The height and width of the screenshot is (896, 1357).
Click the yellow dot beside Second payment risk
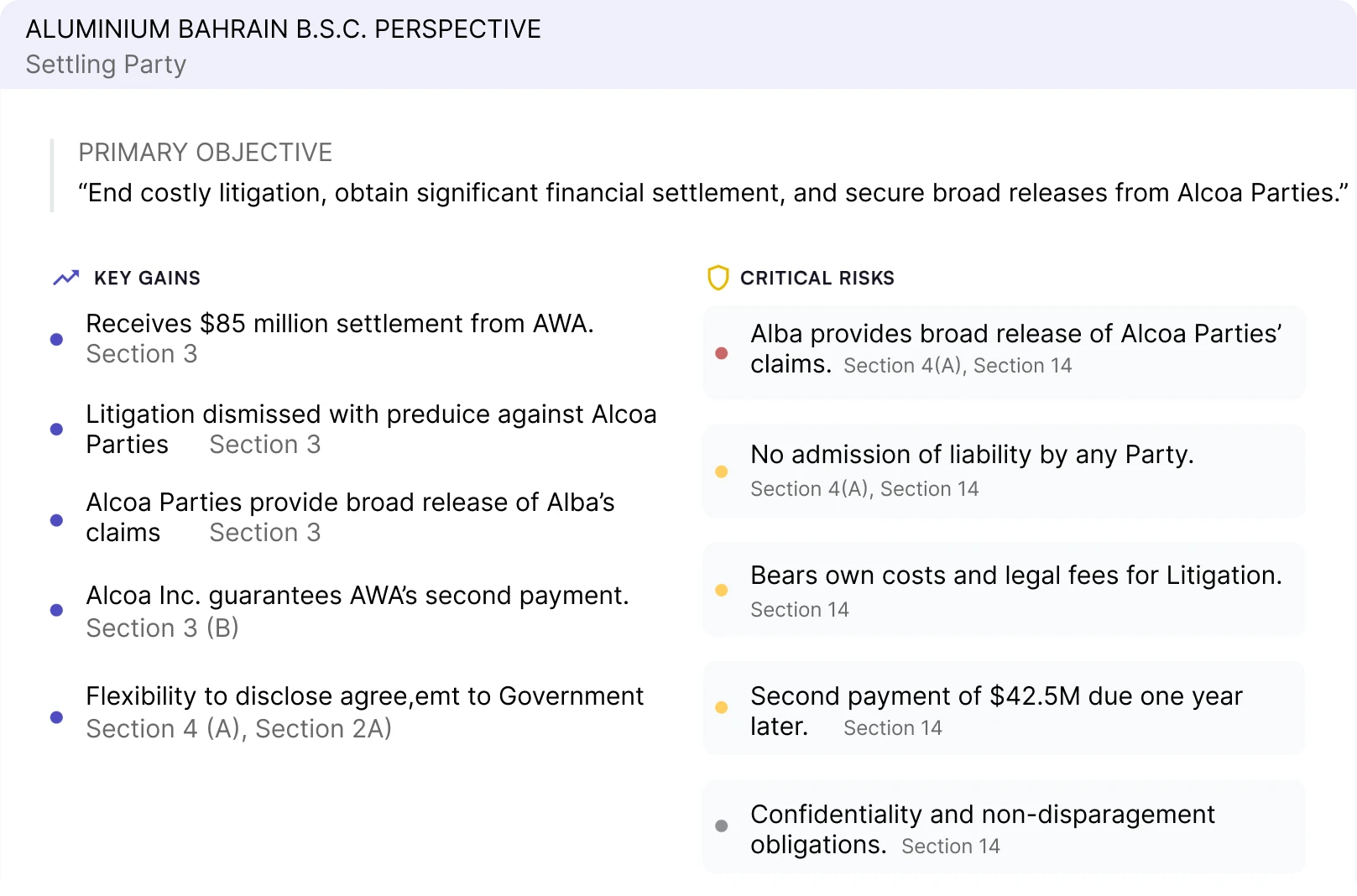(x=721, y=708)
